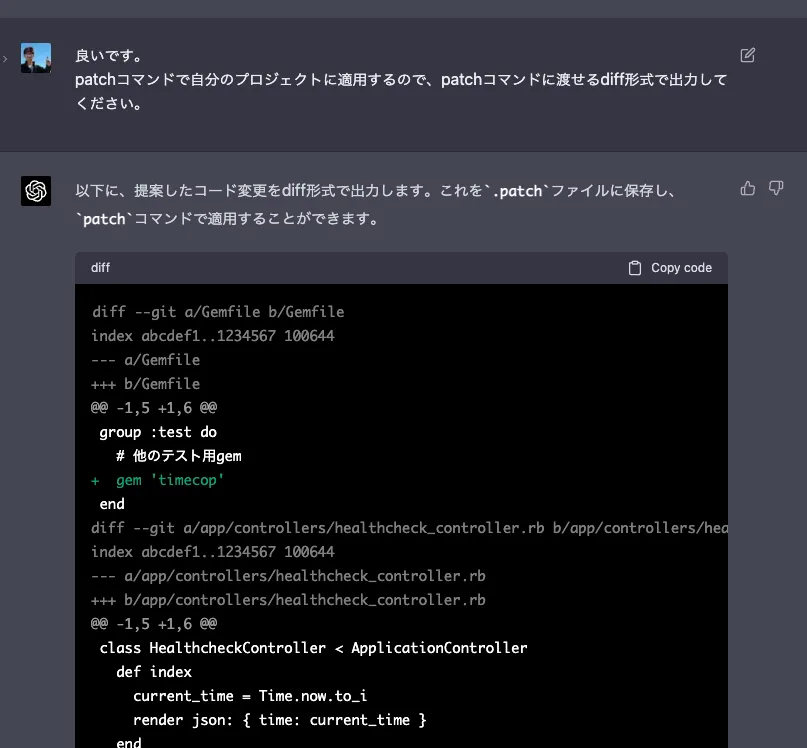Screen dimensions: 807x748
Task: Click the class HealthcheckController code line
Action: [x=313, y=648]
